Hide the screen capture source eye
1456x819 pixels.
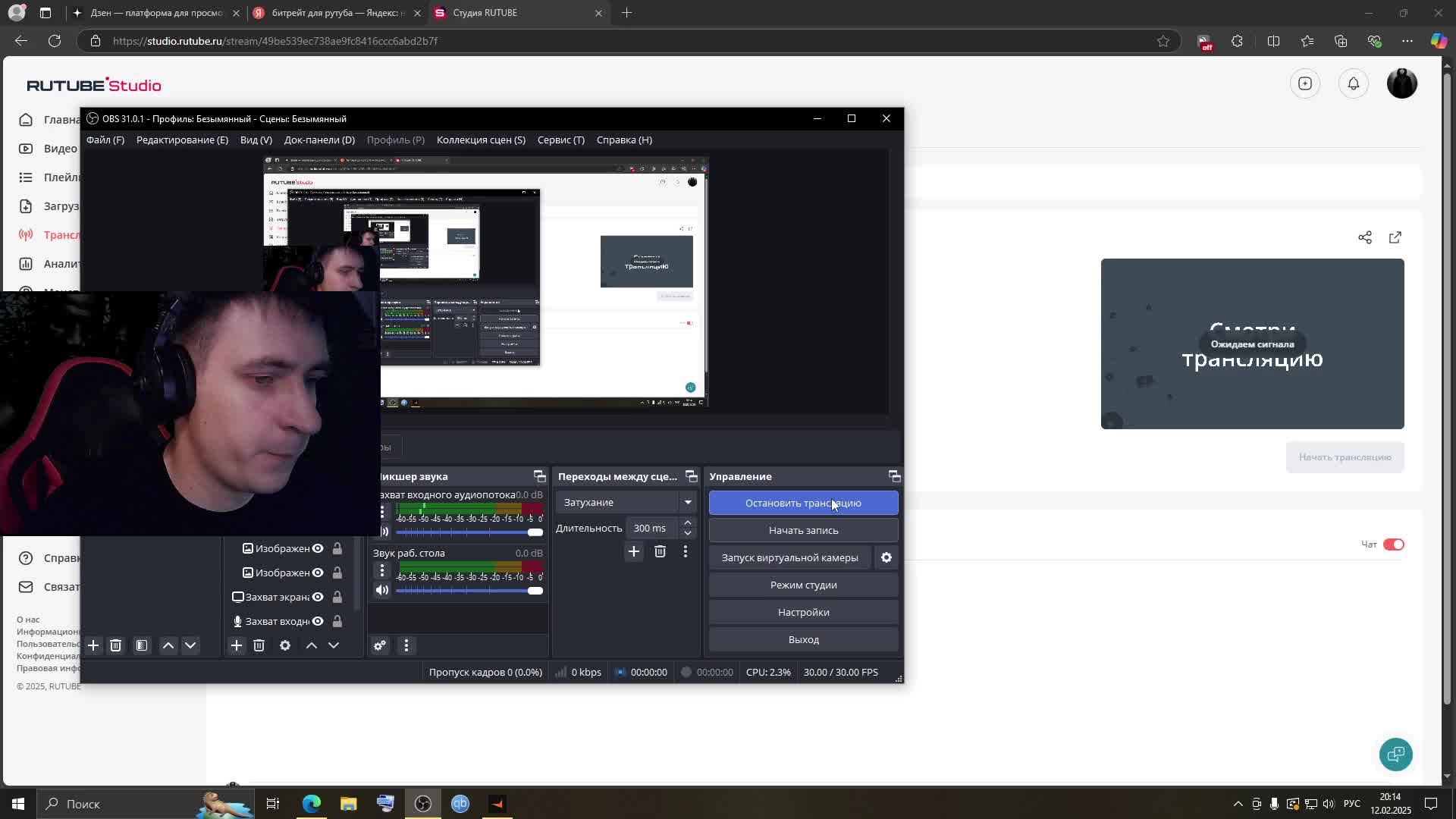click(318, 597)
